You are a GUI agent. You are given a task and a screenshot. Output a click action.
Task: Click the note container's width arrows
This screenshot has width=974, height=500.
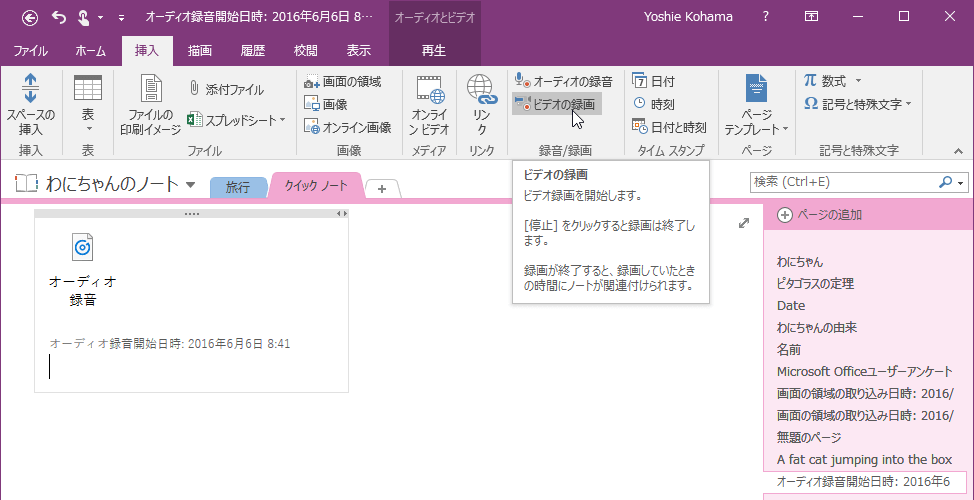pos(342,214)
